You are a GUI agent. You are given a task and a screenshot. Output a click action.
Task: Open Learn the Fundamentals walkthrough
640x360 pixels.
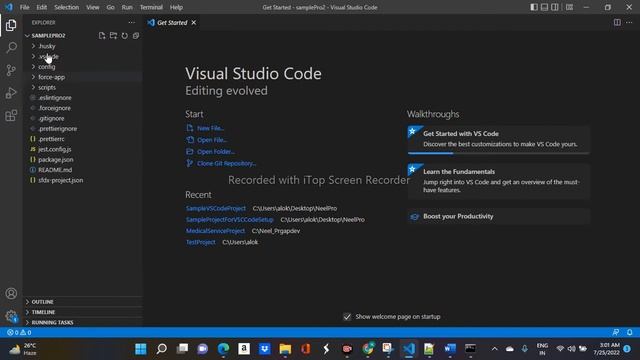[498, 181]
